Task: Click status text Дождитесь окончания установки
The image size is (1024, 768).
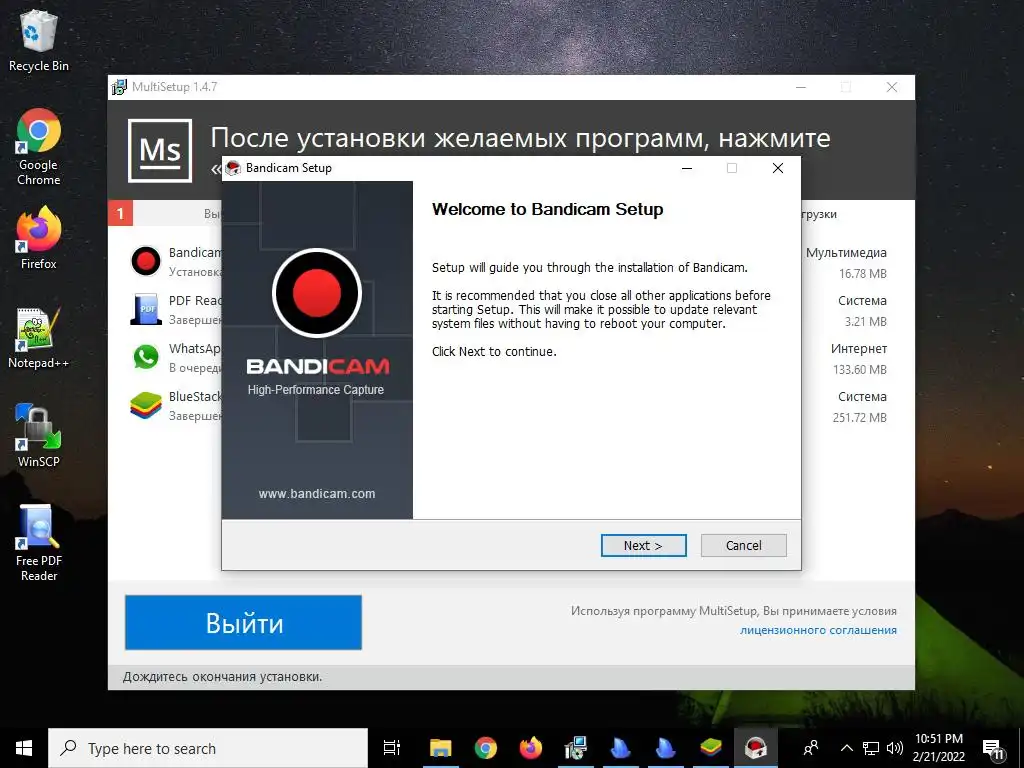Action: (222, 677)
